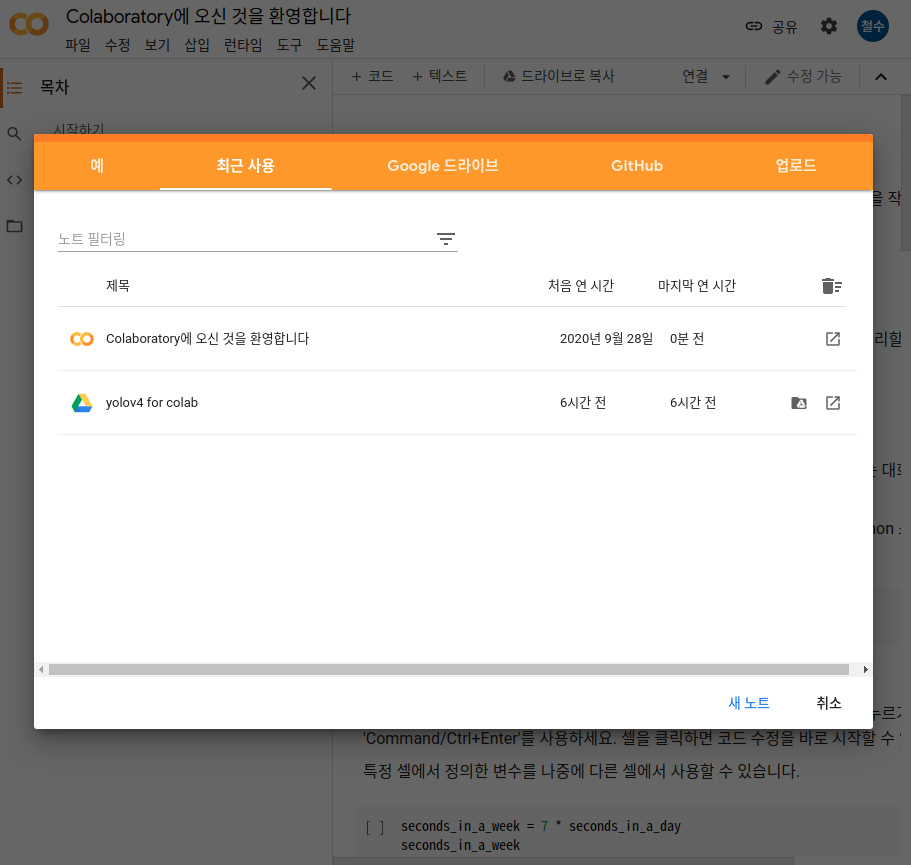Switch to the 업로드 tab

796,166
